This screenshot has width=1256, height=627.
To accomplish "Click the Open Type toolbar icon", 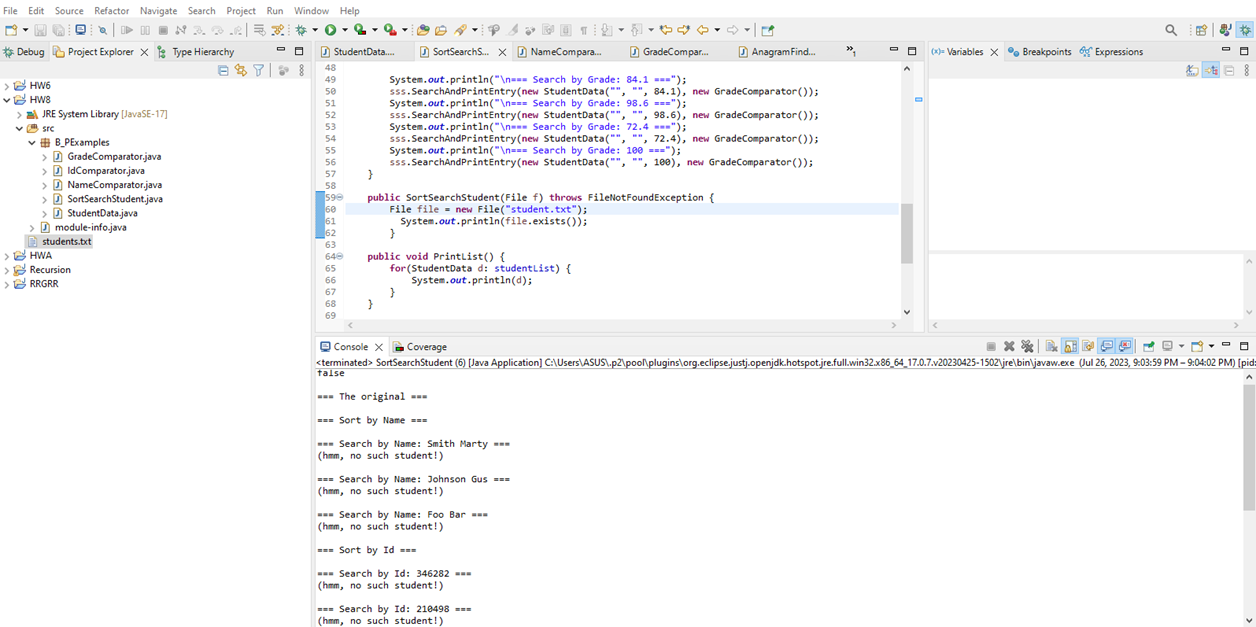I will point(423,30).
